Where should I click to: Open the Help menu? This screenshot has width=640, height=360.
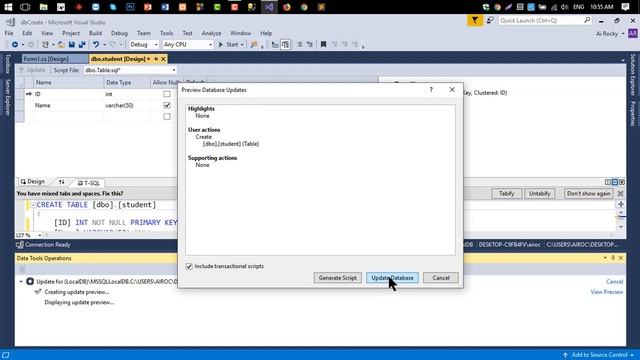[266, 33]
